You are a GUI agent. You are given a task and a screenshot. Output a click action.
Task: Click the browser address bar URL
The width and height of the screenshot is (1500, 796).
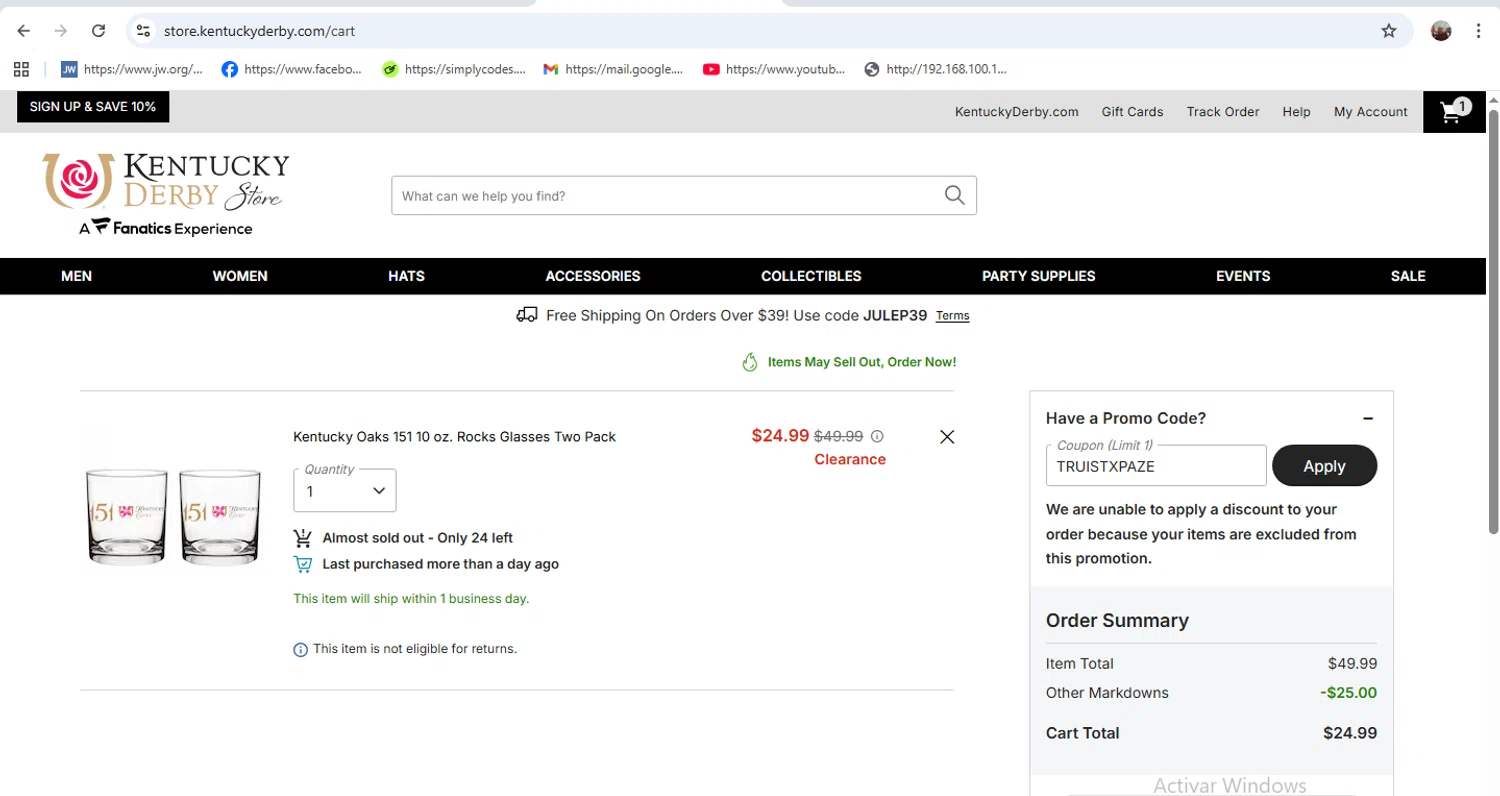click(259, 31)
